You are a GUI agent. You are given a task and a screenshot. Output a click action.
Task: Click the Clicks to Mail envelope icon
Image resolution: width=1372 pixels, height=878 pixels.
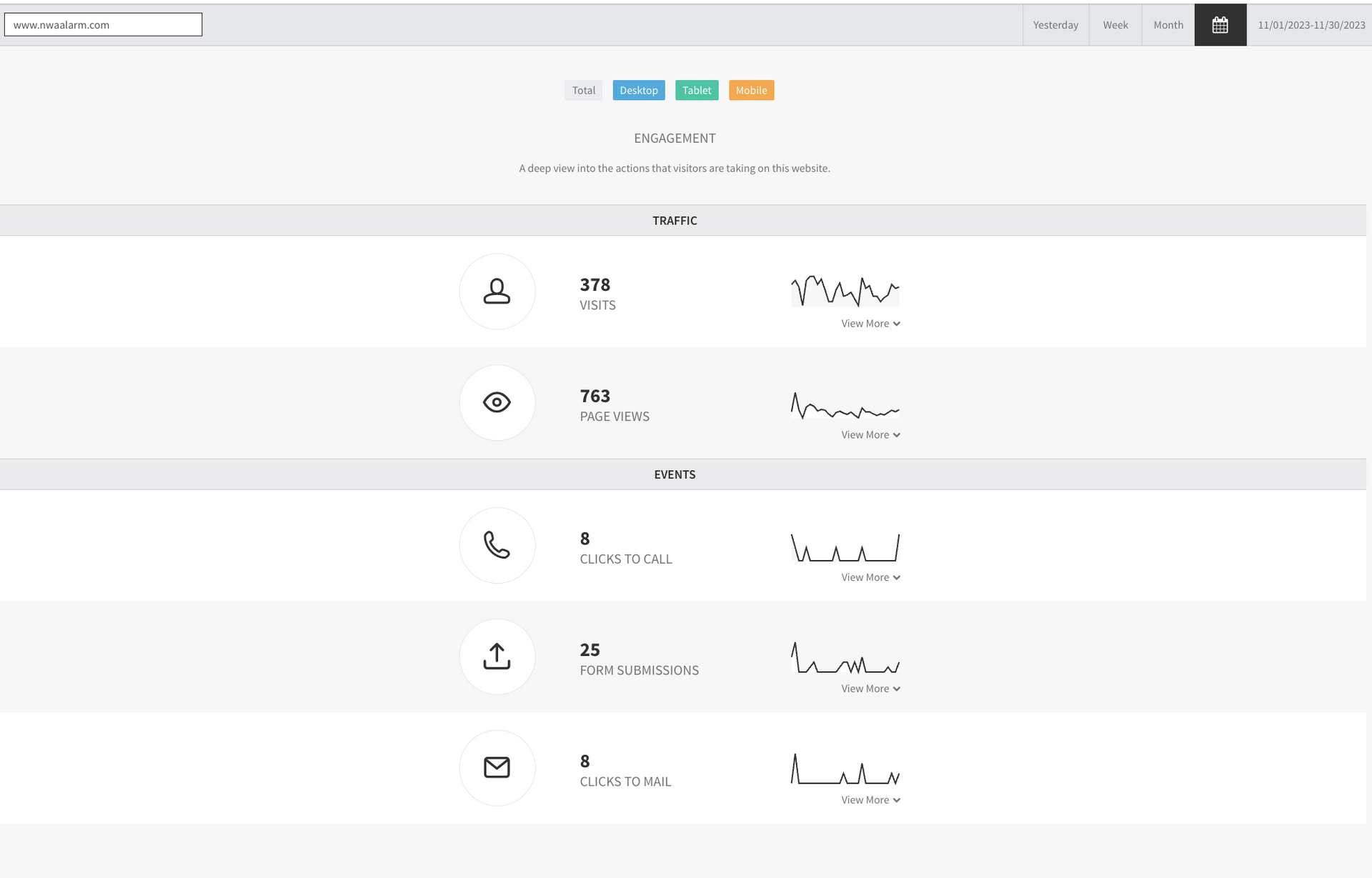click(497, 767)
